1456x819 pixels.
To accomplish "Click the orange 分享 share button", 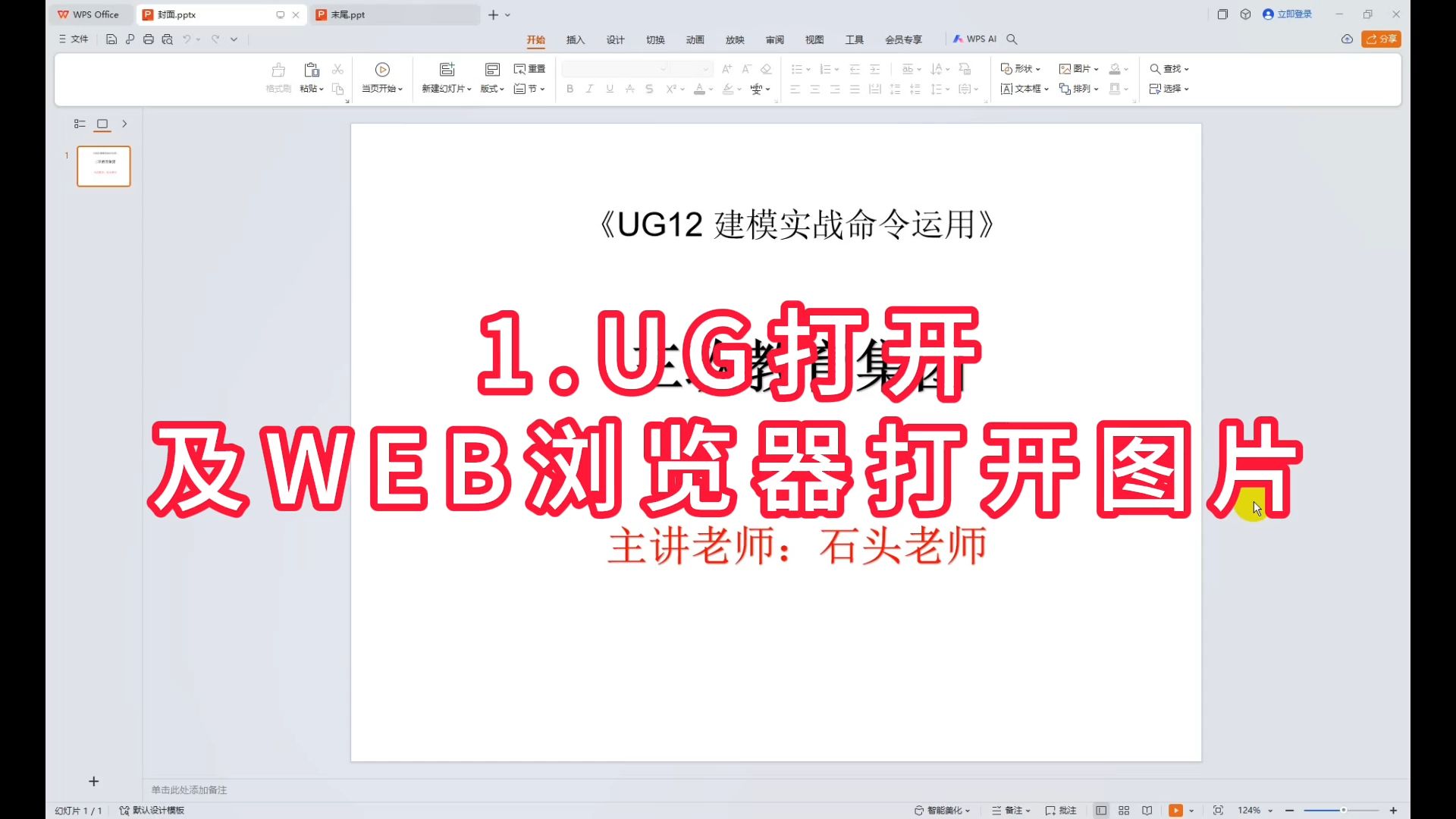I will tap(1381, 39).
